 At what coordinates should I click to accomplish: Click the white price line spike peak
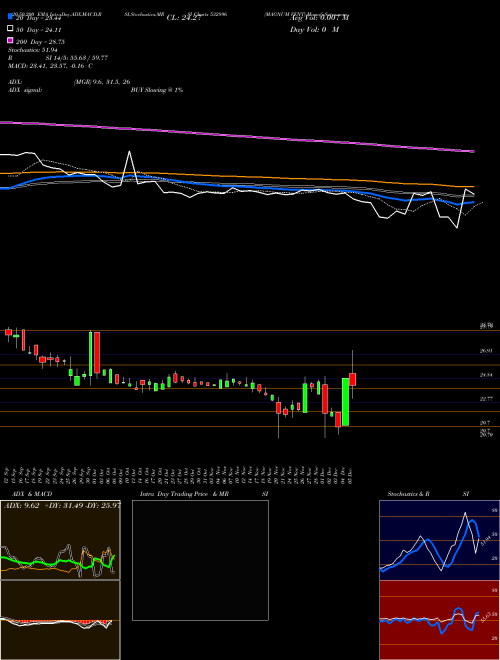[129, 152]
